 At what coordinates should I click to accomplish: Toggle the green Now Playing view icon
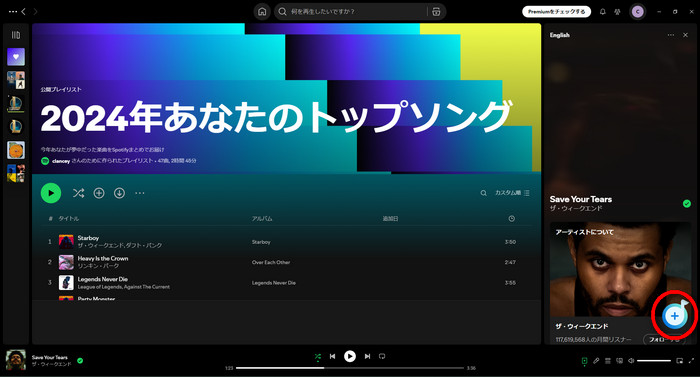(584, 361)
